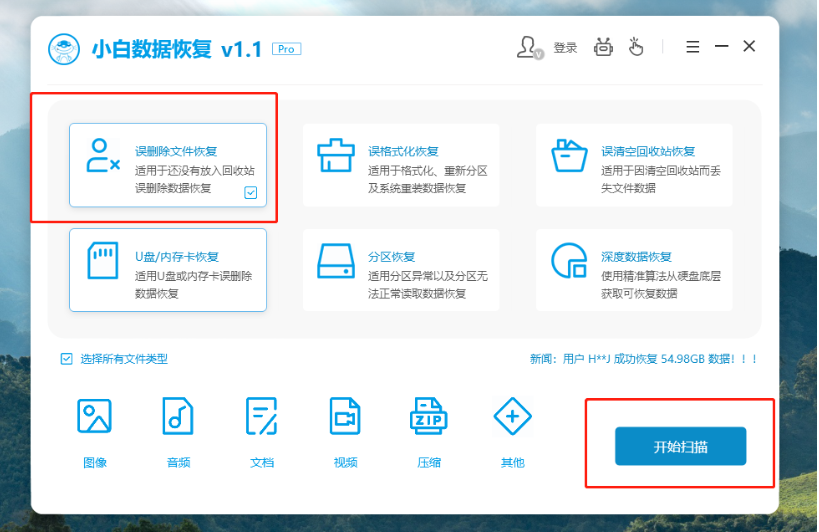
Task: Choose the 误格式化恢复 recovery mode
Action: [x=400, y=166]
